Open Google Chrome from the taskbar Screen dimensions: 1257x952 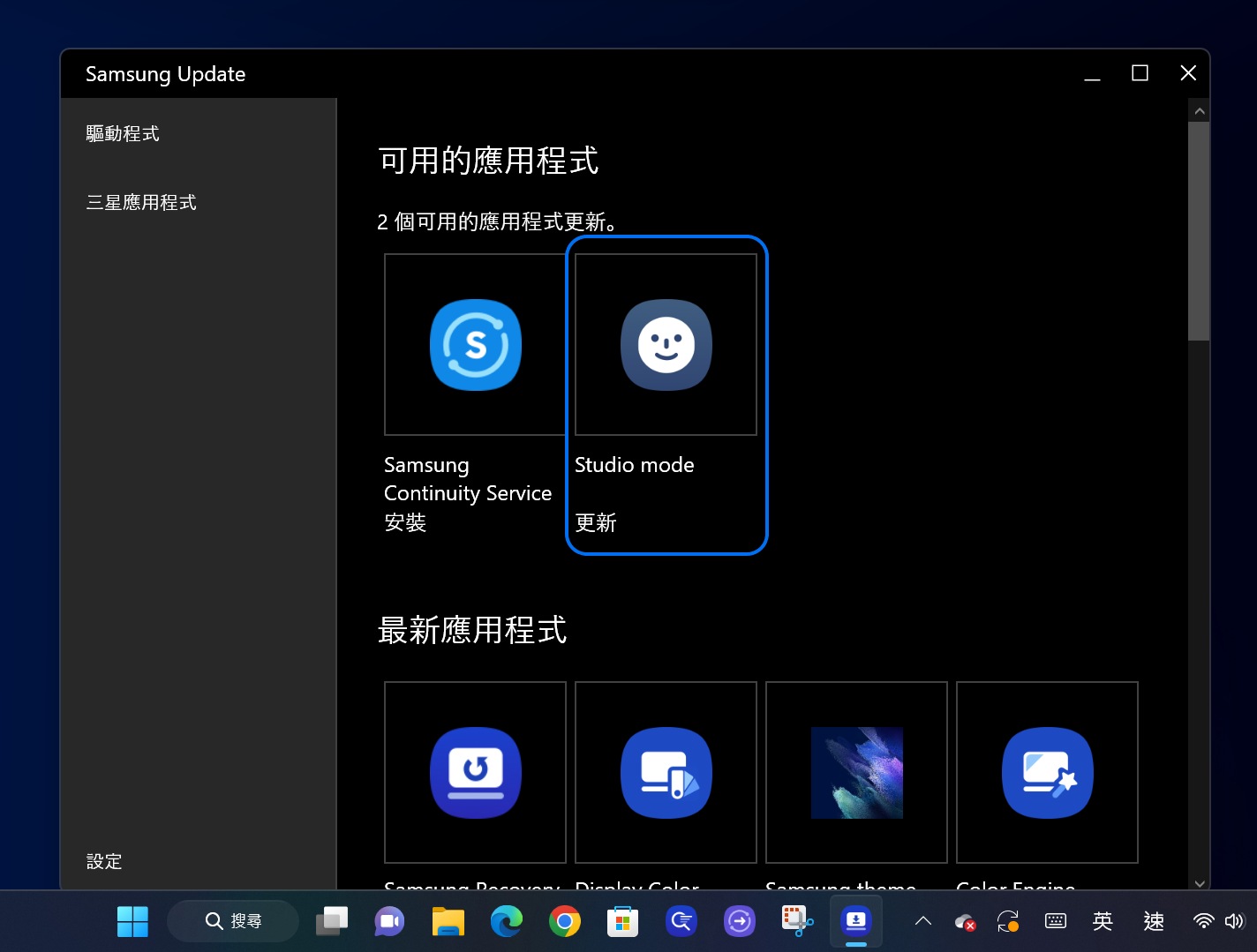pyautogui.click(x=565, y=922)
